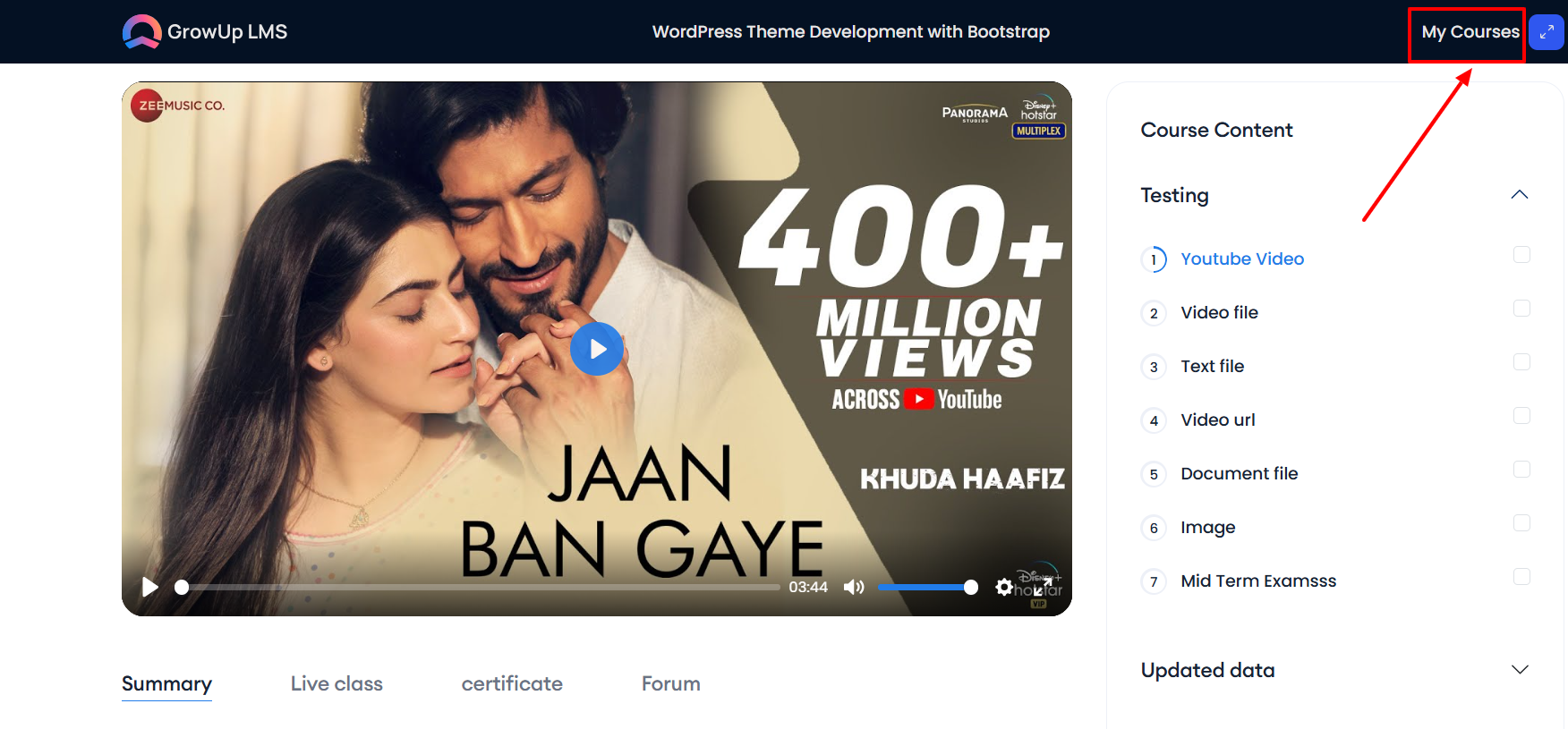
Task: Open video settings gear icon
Action: (x=1004, y=587)
